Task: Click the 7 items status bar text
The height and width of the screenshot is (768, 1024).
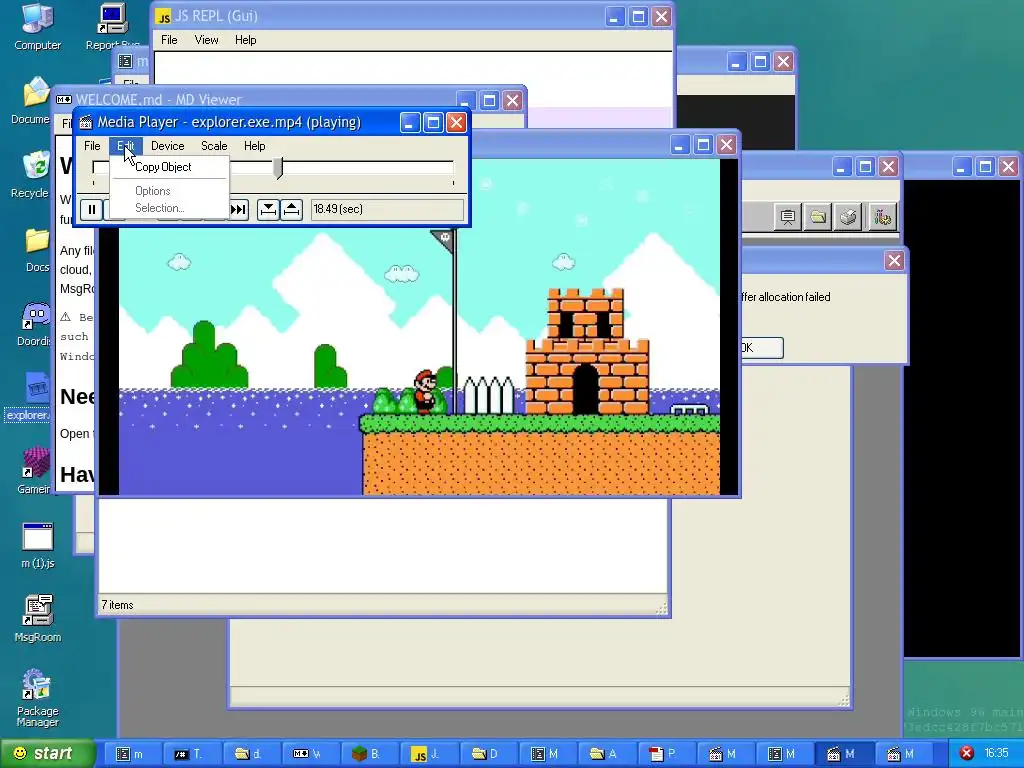Action: (118, 605)
